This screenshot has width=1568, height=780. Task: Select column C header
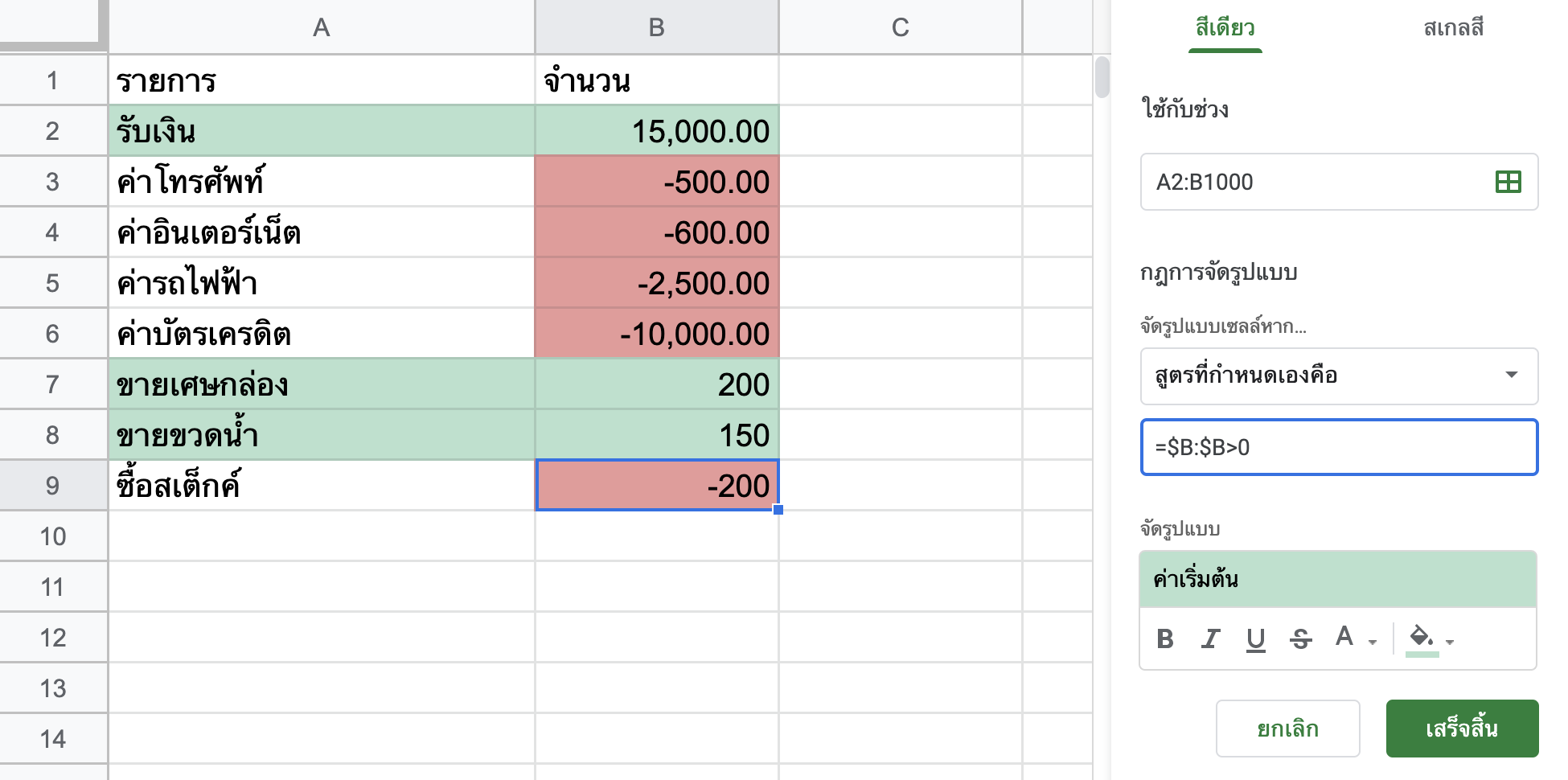(901, 27)
